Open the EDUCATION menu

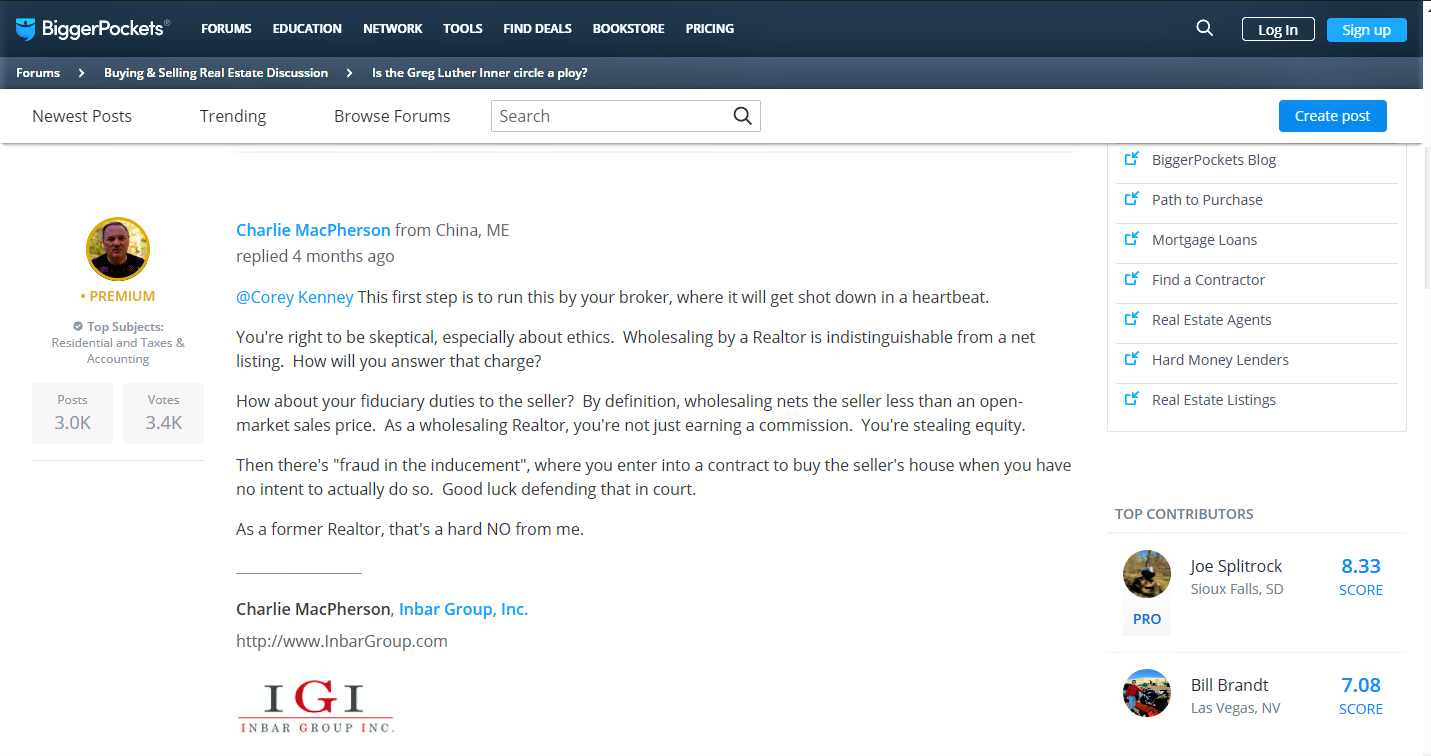tap(307, 29)
